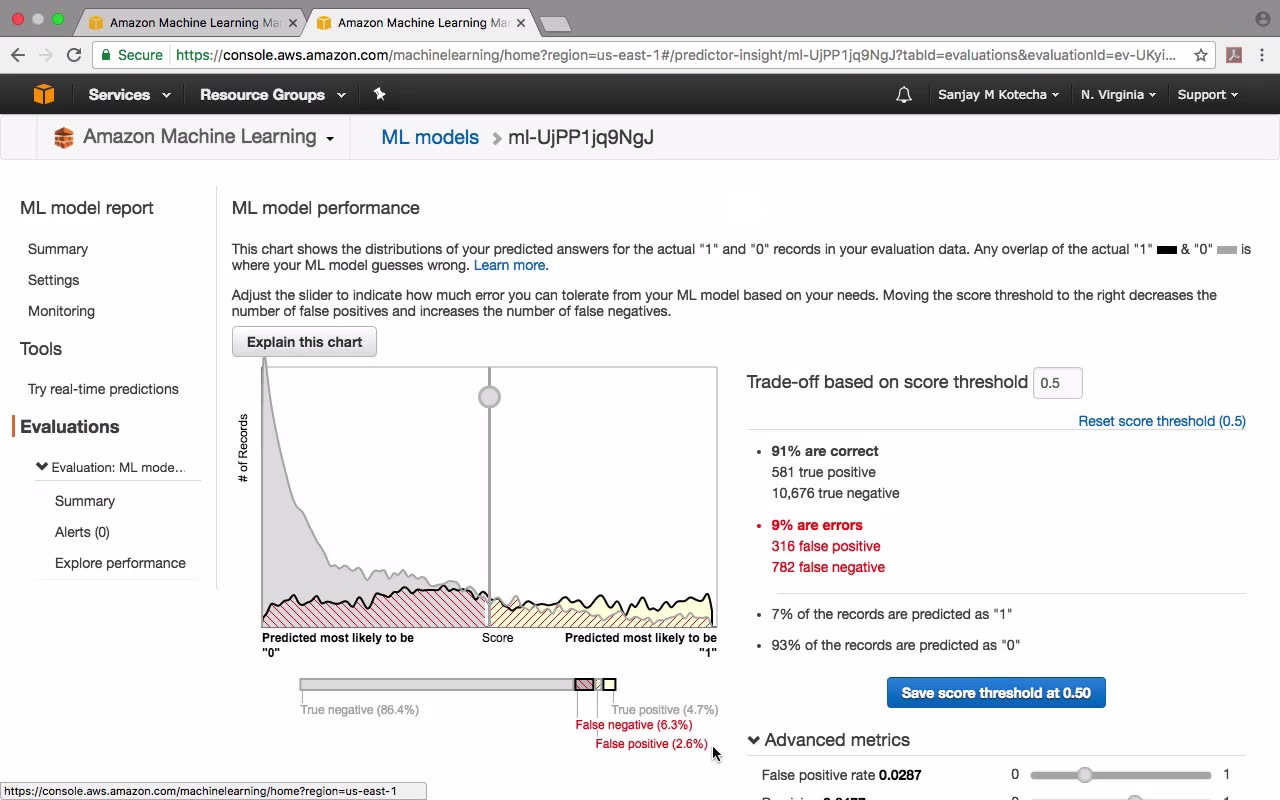
Task: Click Save score threshold at 0.50
Action: tap(996, 693)
